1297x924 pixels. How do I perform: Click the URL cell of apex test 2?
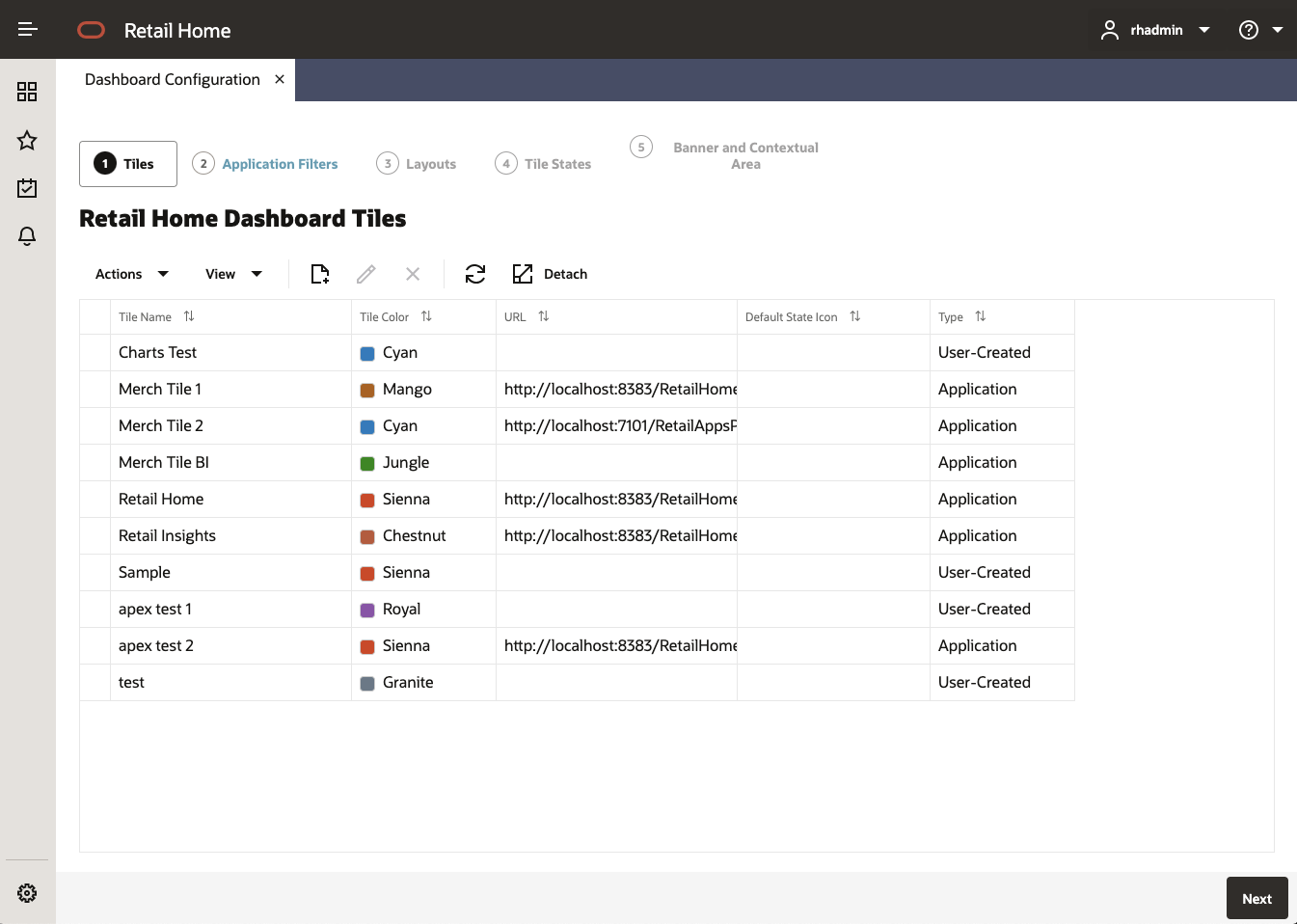[617, 646]
